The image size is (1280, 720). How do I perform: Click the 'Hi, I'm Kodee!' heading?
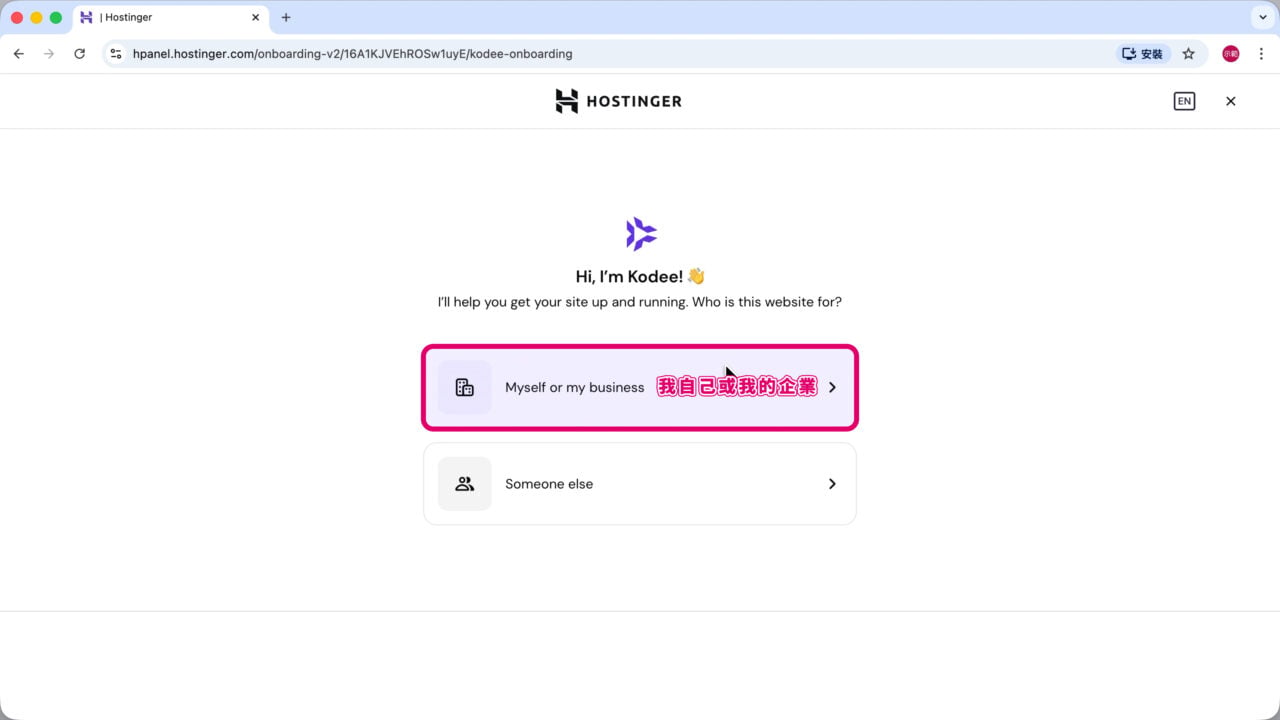tap(640, 277)
